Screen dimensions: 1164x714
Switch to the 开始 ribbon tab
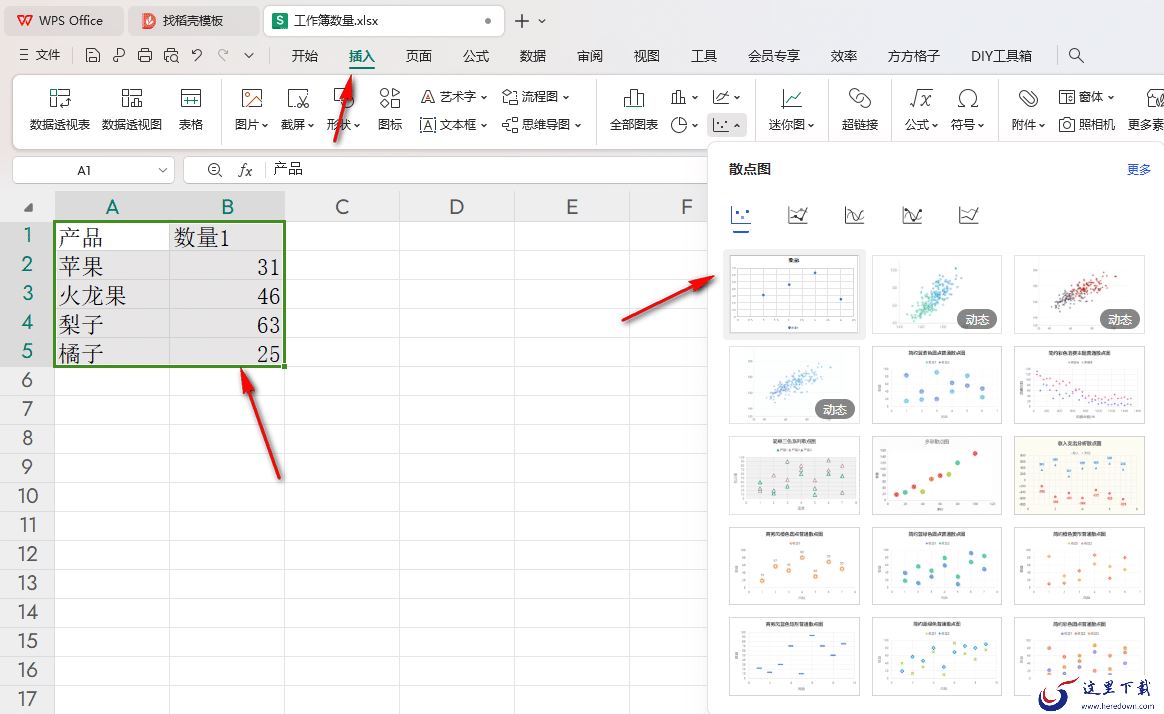[304, 56]
